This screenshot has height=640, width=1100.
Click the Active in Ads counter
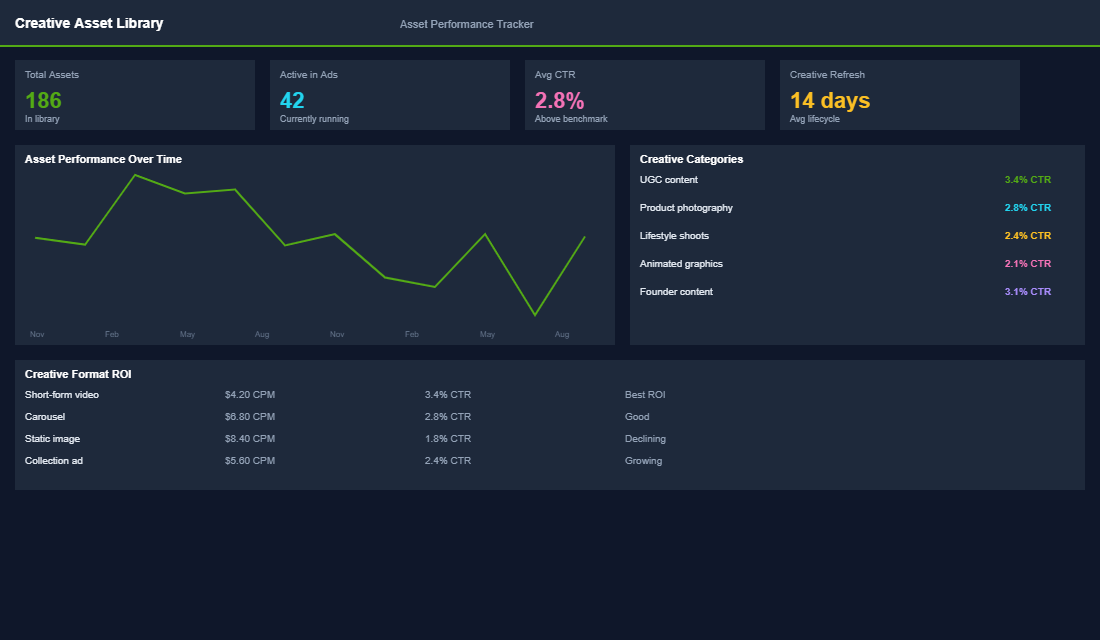[389, 95]
